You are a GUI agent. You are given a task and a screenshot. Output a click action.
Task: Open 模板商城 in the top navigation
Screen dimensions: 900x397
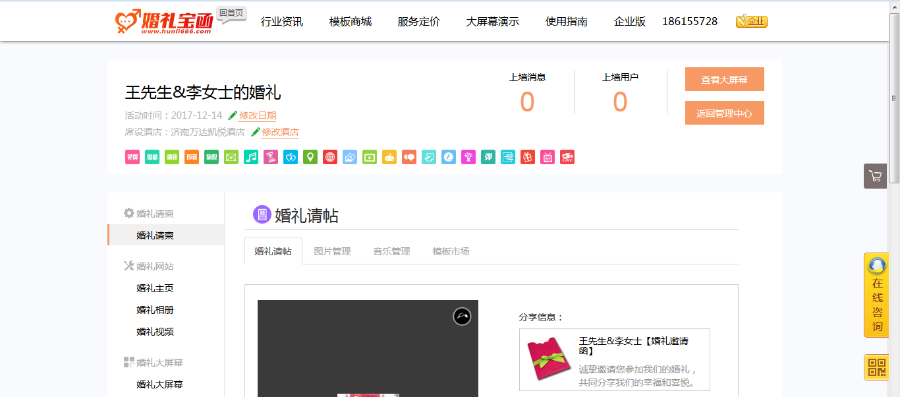(x=351, y=22)
